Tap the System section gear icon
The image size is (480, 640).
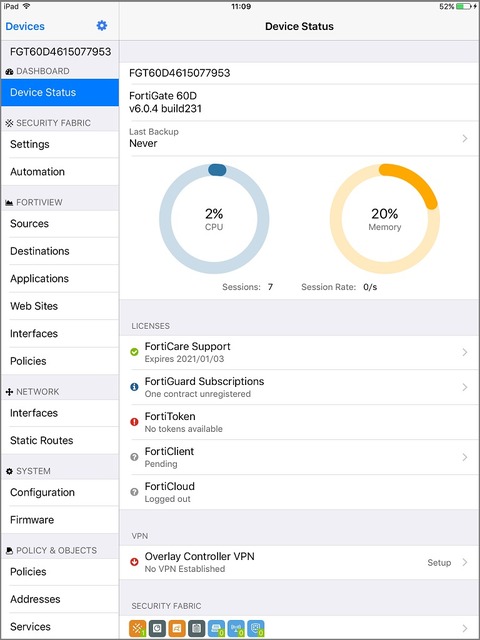click(9, 471)
